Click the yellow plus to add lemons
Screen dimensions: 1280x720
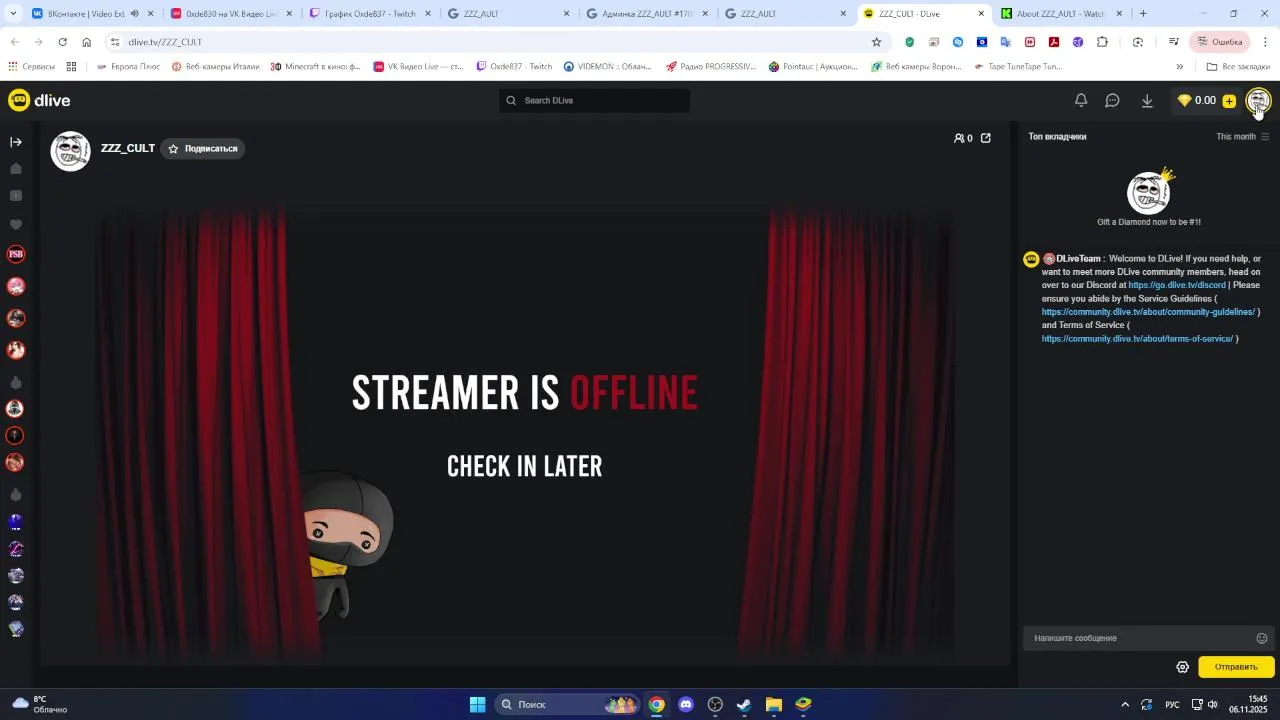pyautogui.click(x=1229, y=101)
